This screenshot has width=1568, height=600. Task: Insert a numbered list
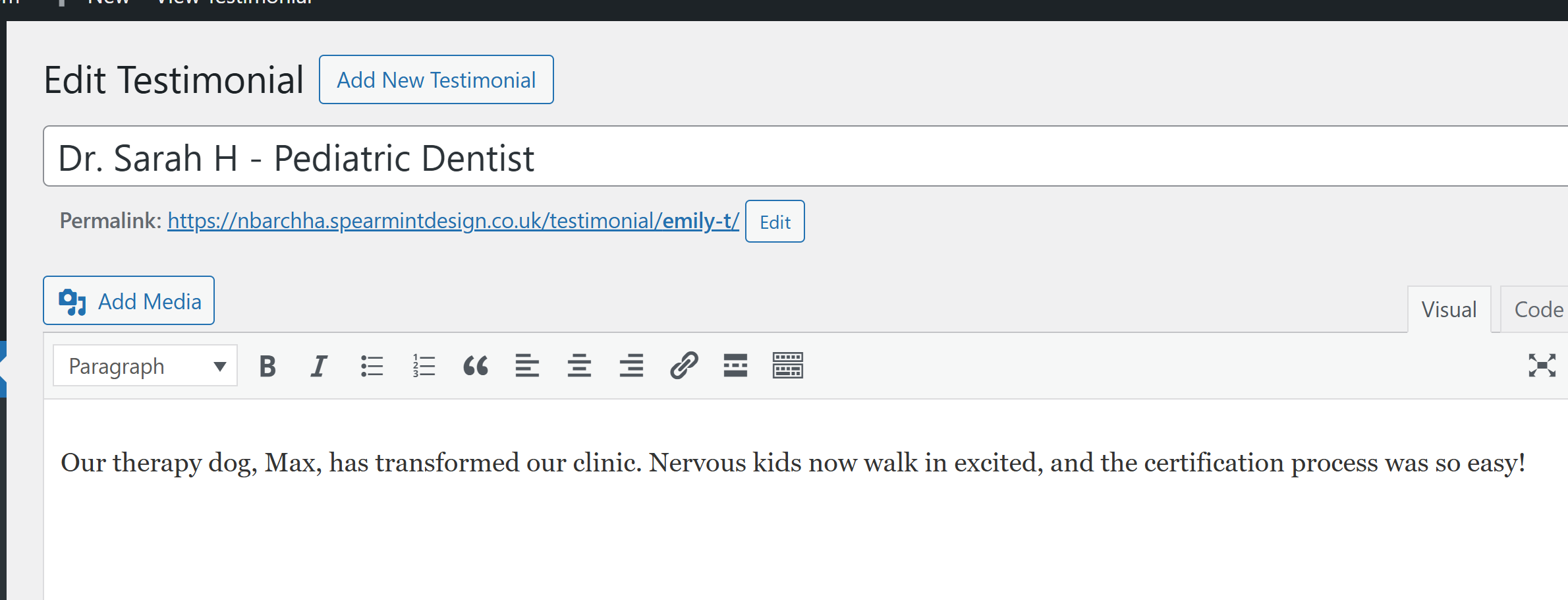point(424,366)
